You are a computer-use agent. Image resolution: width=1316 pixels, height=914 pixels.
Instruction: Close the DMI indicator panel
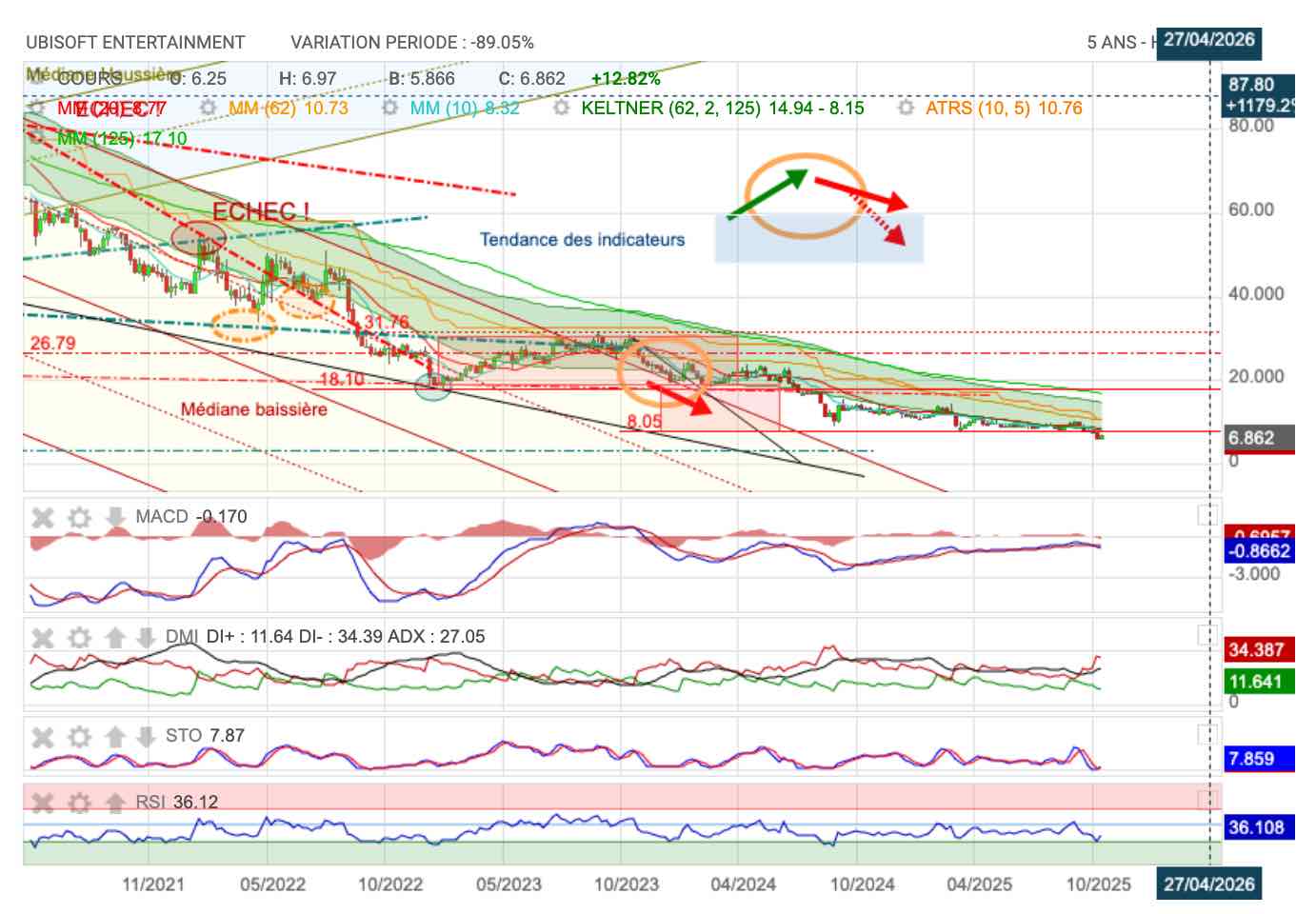pos(43,637)
